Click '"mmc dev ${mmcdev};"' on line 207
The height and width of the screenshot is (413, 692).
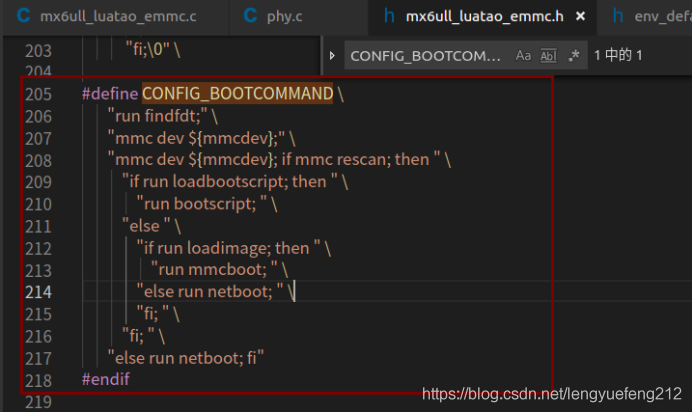pyautogui.click(x=196, y=139)
